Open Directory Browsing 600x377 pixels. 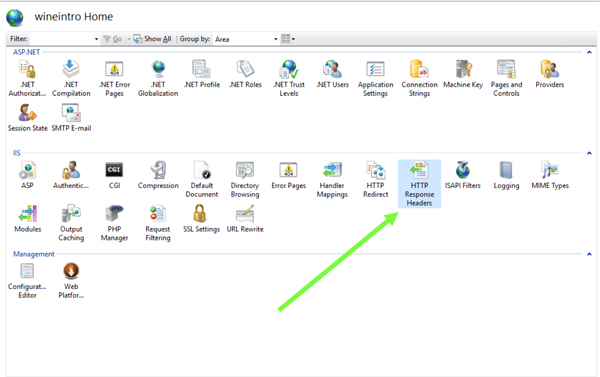(245, 180)
